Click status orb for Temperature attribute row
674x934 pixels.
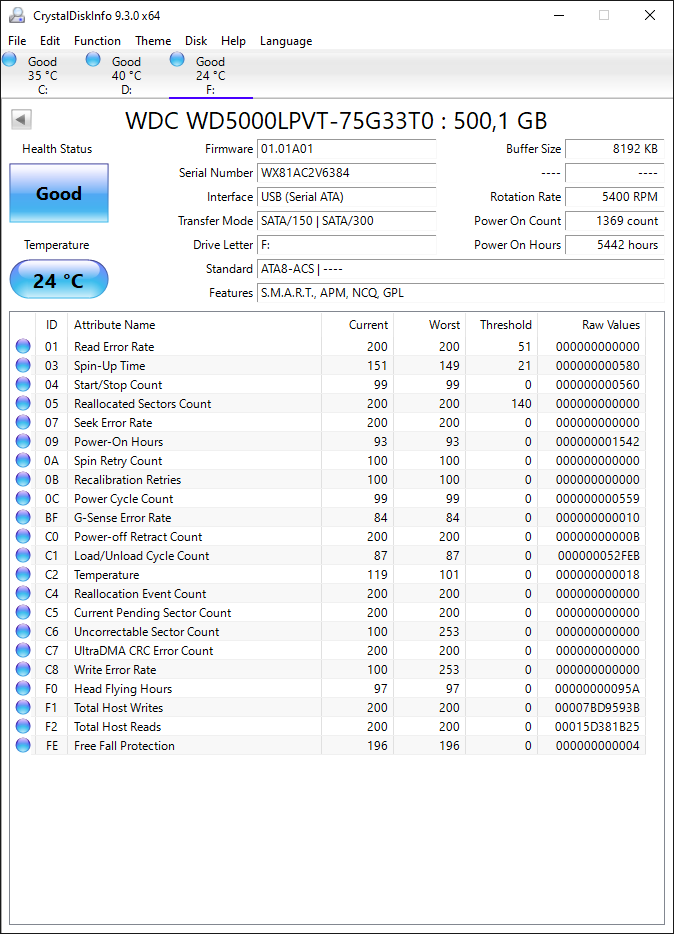click(23, 574)
